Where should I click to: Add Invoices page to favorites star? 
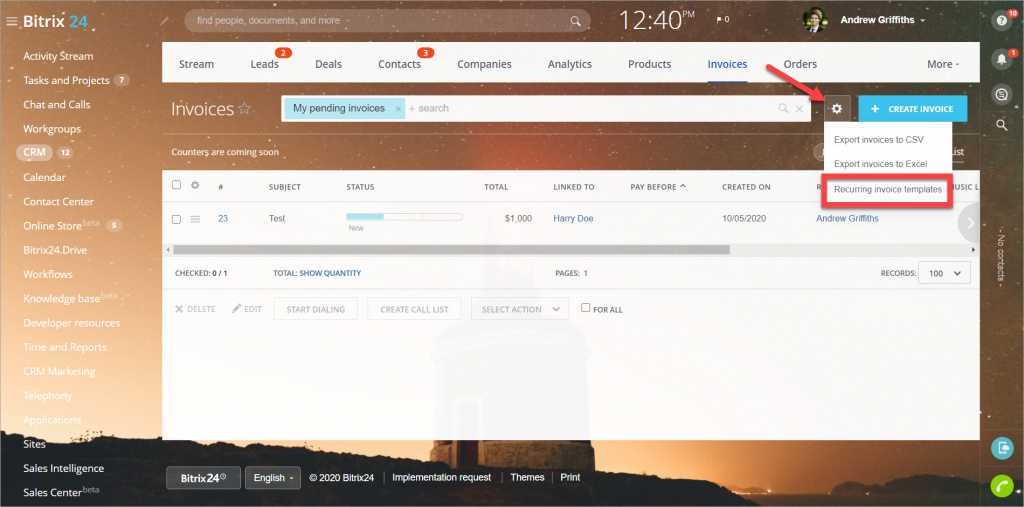(244, 108)
